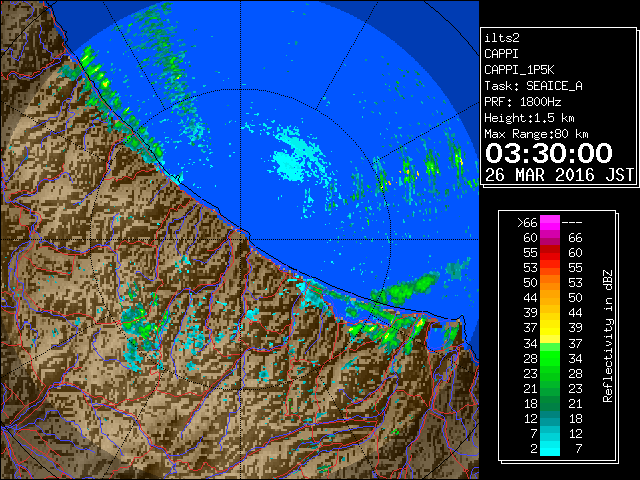Click the 03:30:00 timestamp

pos(549,153)
